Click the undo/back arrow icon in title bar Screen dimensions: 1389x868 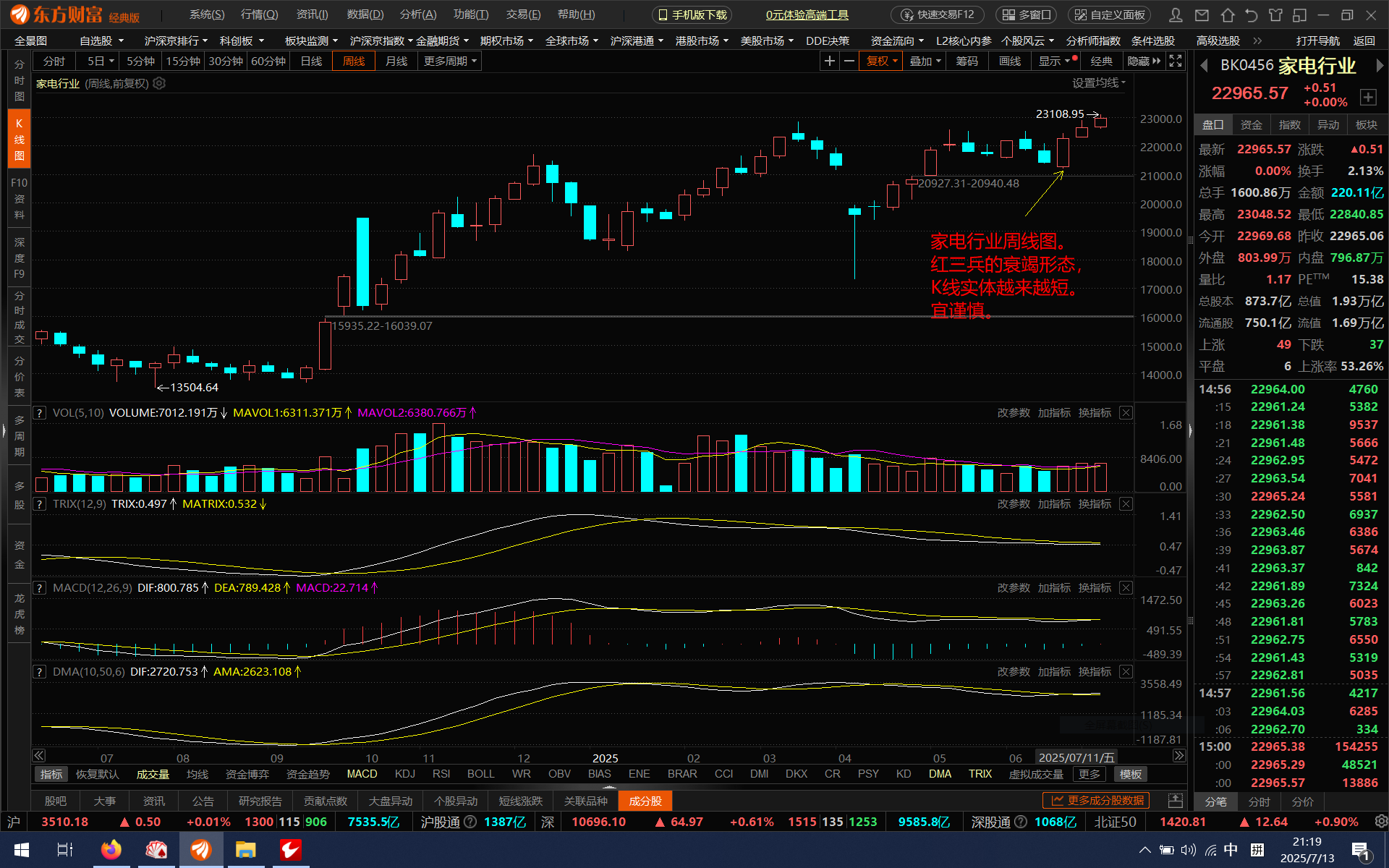click(x=1252, y=14)
